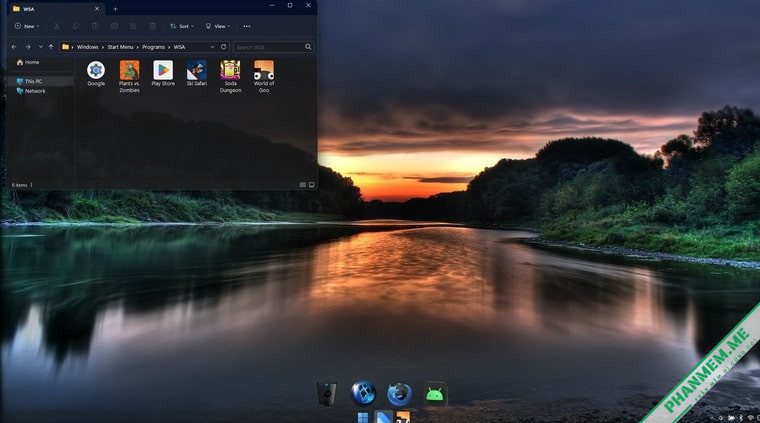This screenshot has width=760, height=423.
Task: Switch to details view layout button
Action: pyautogui.click(x=302, y=185)
